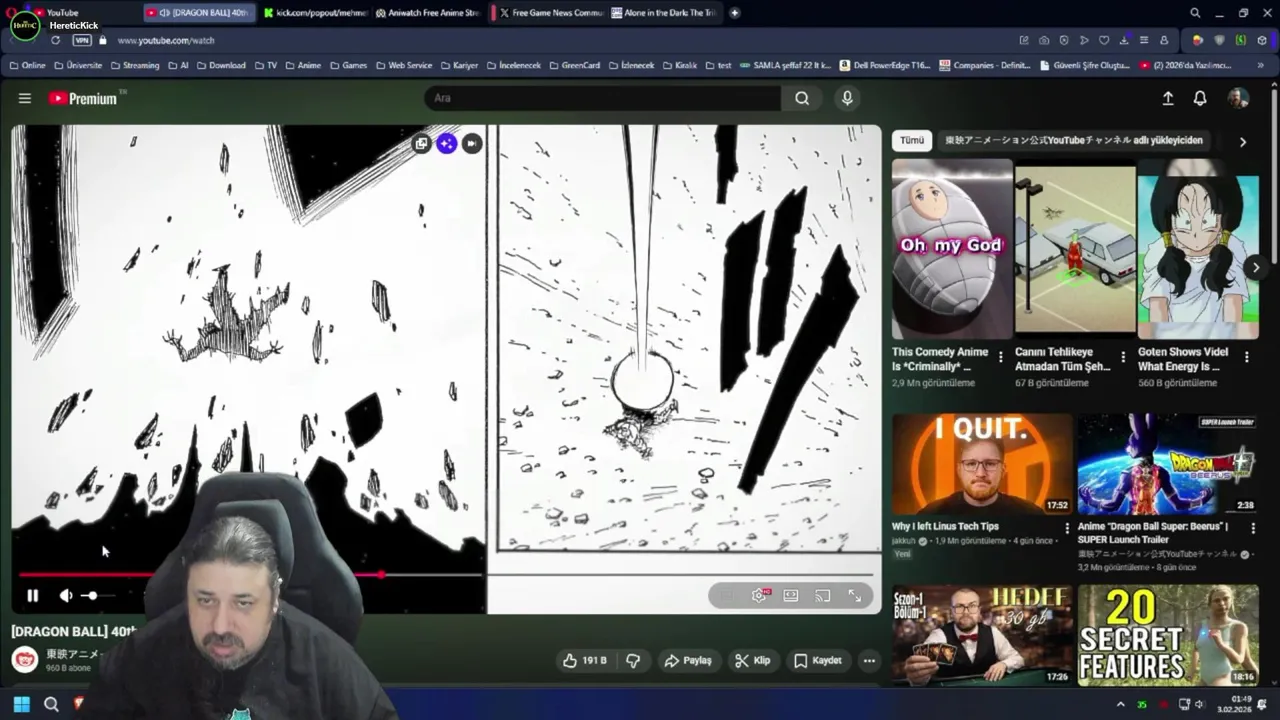Open the video upload icon
Viewport: 1280px width, 720px height.
[x=1168, y=98]
